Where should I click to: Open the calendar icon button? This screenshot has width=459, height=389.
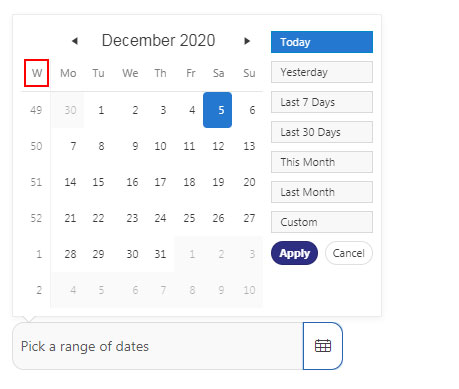pyautogui.click(x=323, y=346)
